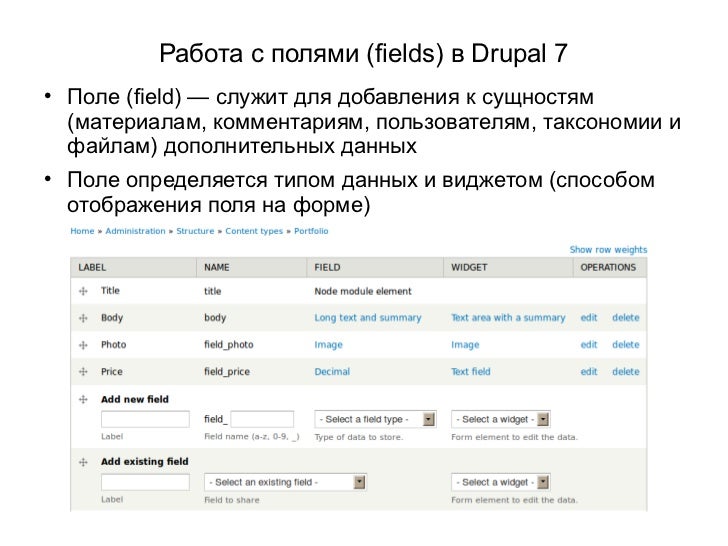The image size is (728, 546).
Task: Focus the field name input after field_
Action: 262,419
